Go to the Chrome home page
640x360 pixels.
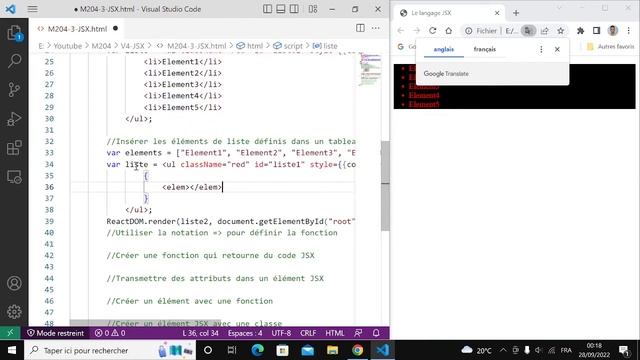pyautogui.click(x=449, y=31)
